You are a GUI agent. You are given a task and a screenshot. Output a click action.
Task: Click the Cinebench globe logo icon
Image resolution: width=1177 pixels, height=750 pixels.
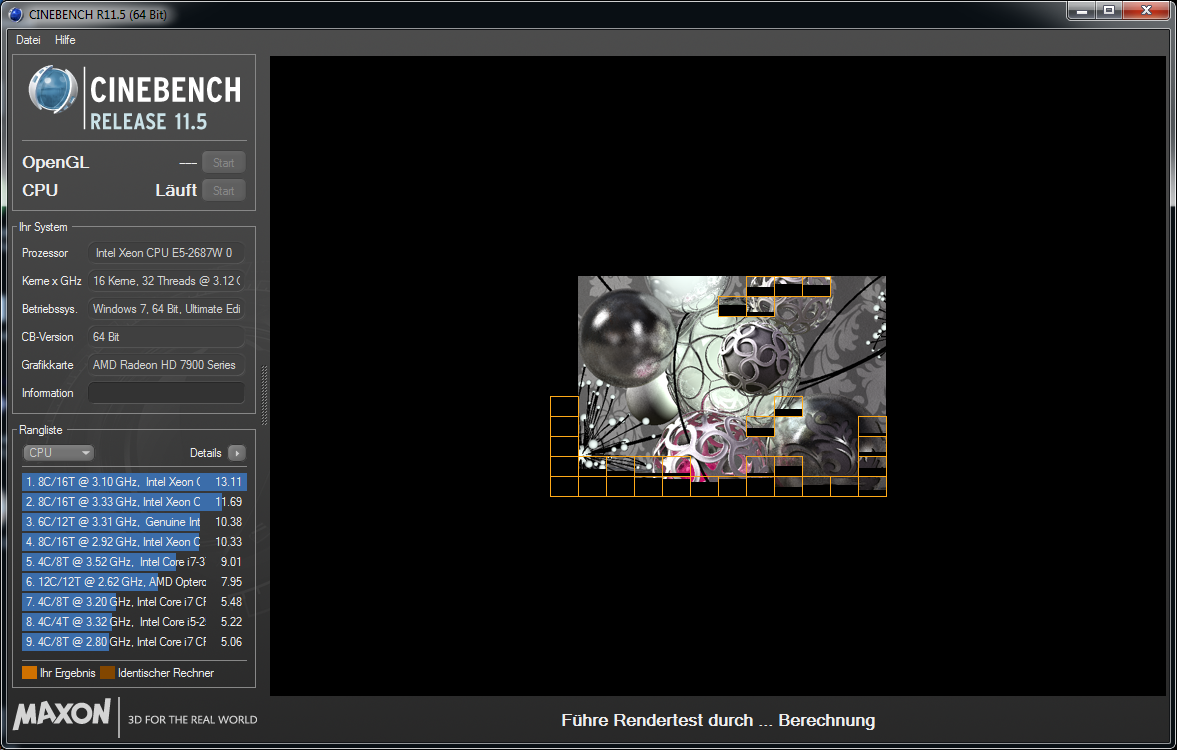pos(53,89)
